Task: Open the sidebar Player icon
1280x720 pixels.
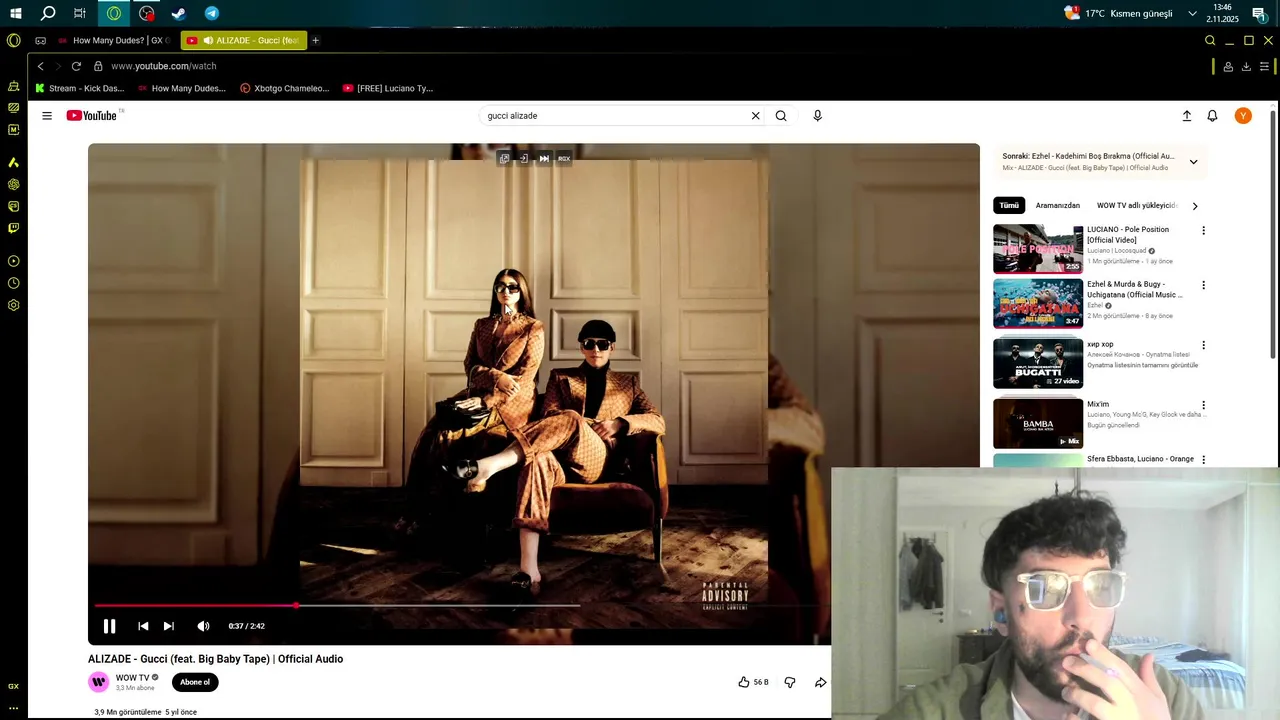Action: (x=13, y=261)
